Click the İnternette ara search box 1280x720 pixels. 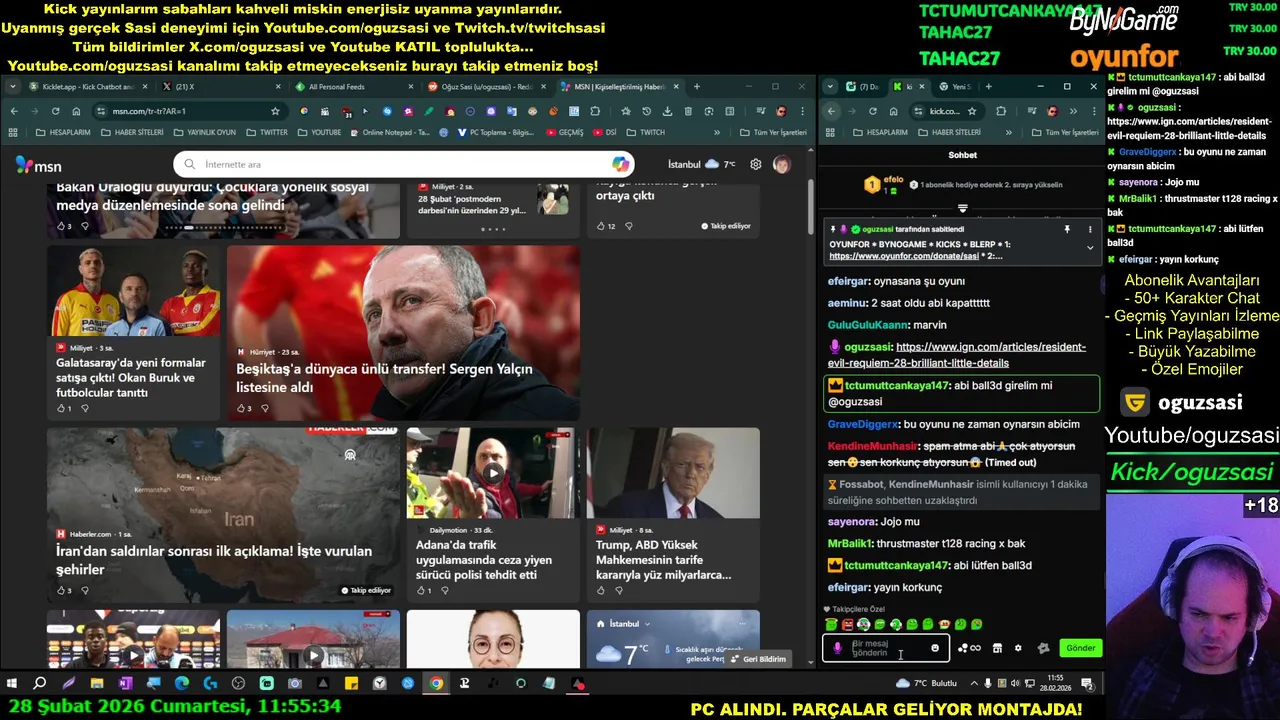tap(404, 164)
